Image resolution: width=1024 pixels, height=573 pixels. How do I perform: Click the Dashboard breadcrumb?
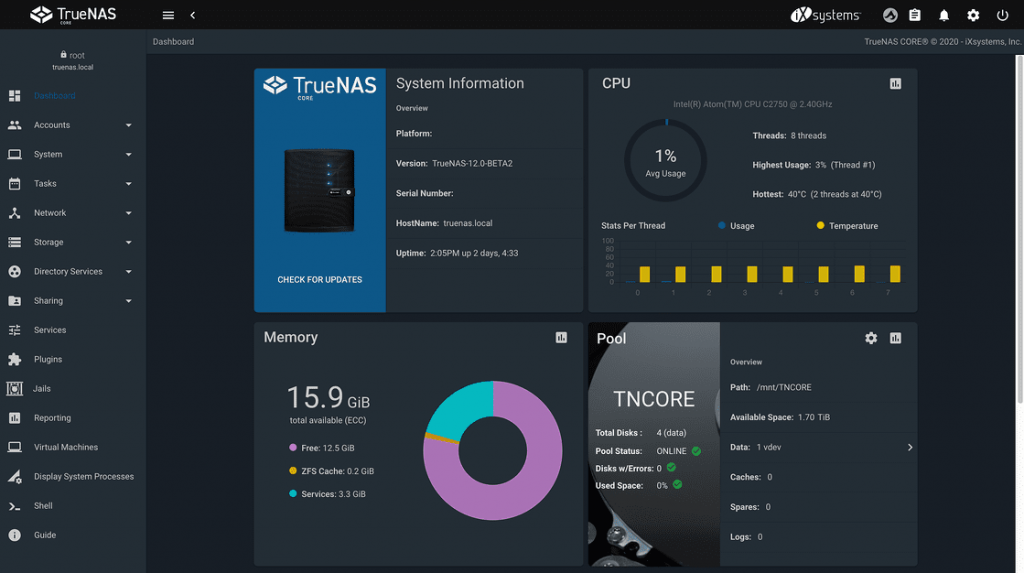173,42
